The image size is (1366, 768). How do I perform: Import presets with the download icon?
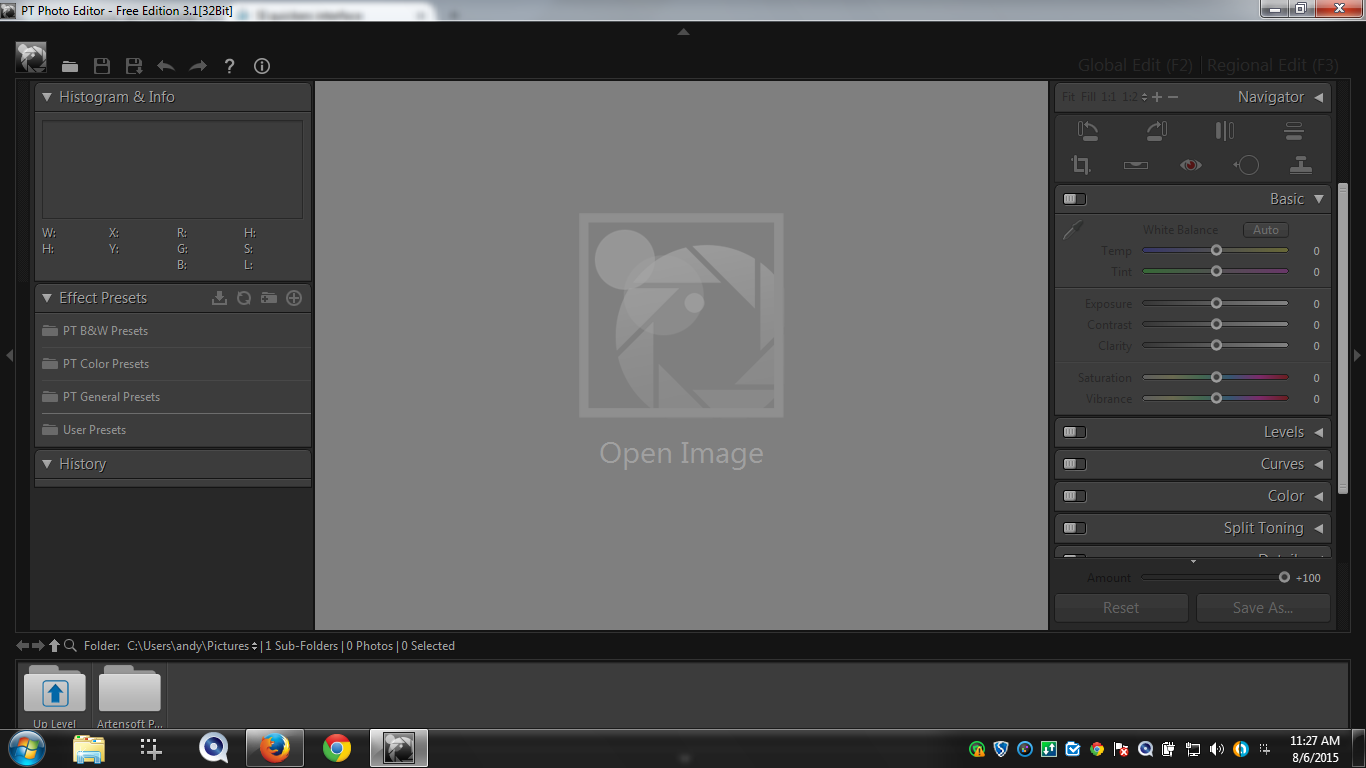tap(220, 298)
